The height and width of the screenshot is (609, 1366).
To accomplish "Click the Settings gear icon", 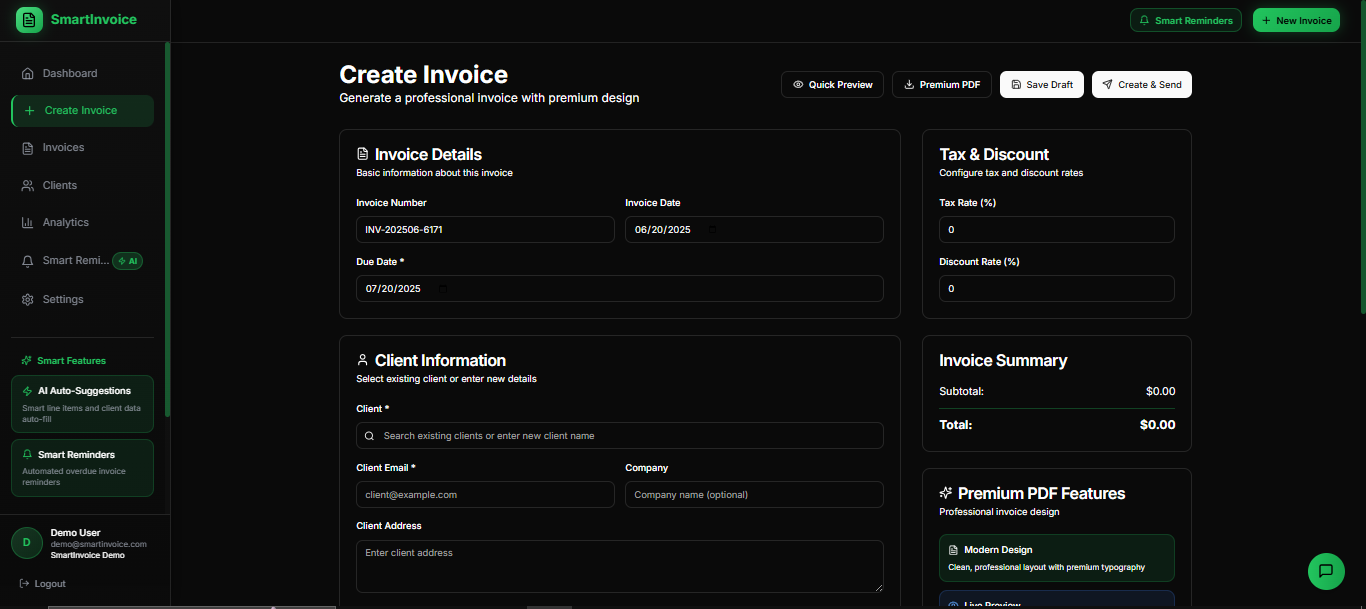I will point(28,299).
